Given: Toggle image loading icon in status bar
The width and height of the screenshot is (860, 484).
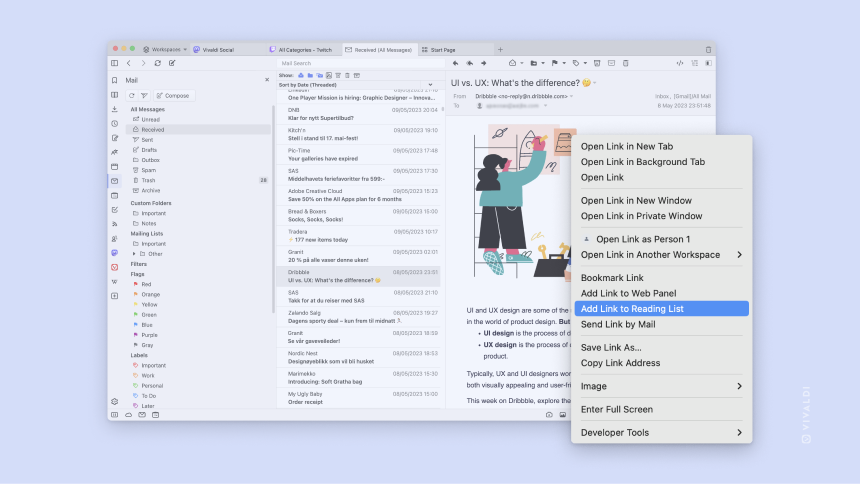Looking at the screenshot, I should [563, 415].
